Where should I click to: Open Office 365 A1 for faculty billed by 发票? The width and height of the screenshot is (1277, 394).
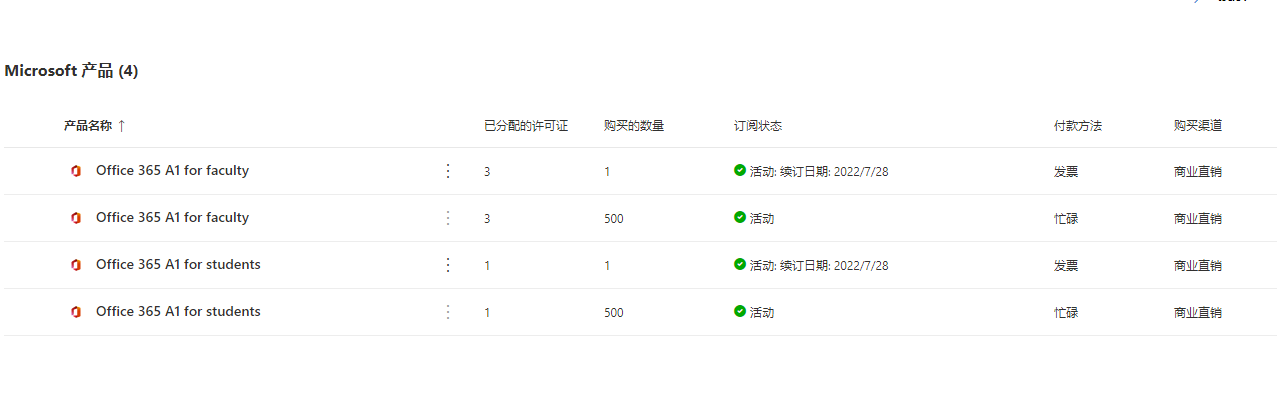(172, 170)
